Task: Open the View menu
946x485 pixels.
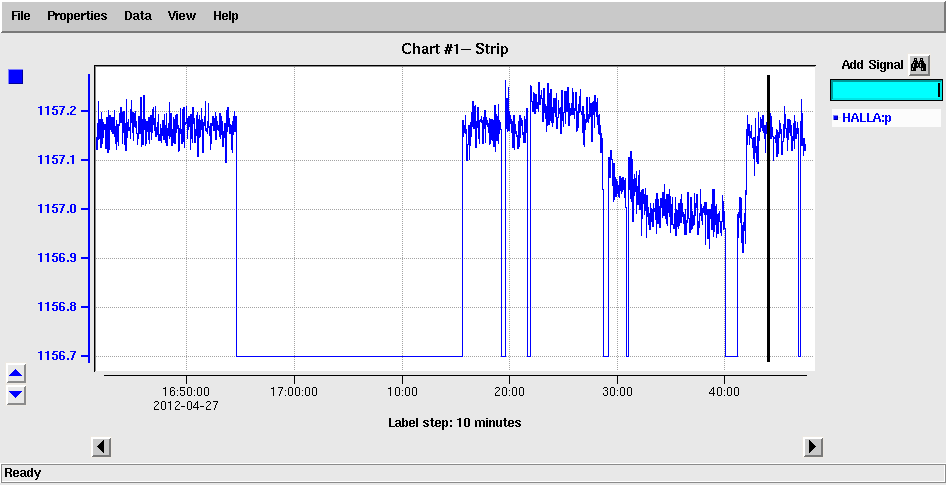Action: [x=182, y=16]
